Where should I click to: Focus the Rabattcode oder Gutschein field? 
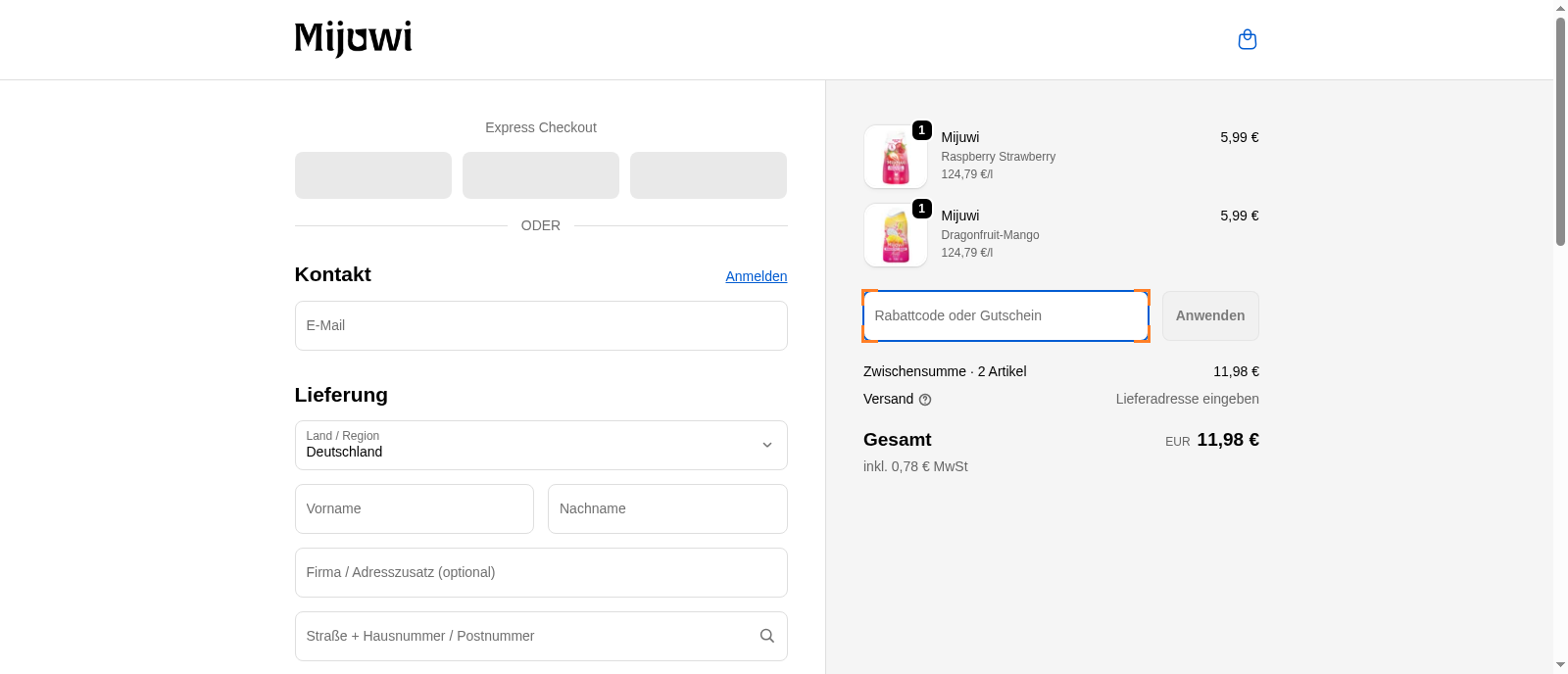click(1005, 315)
